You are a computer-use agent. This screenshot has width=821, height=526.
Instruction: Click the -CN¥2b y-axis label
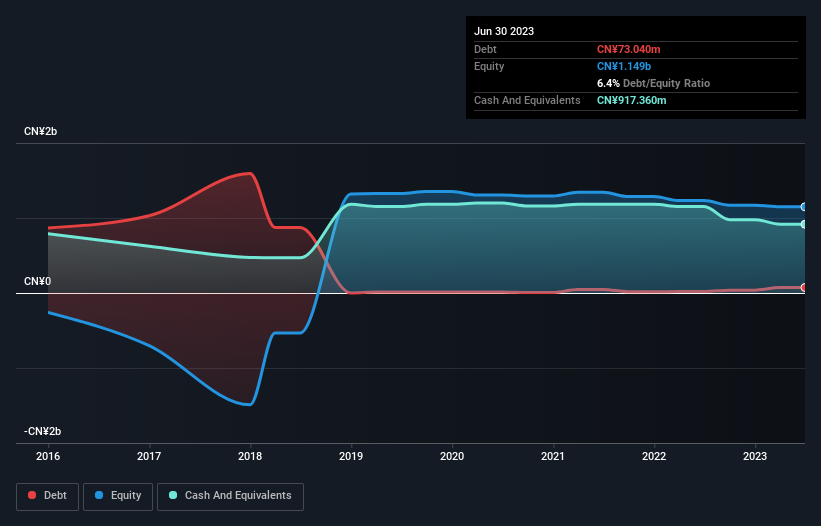(42, 431)
